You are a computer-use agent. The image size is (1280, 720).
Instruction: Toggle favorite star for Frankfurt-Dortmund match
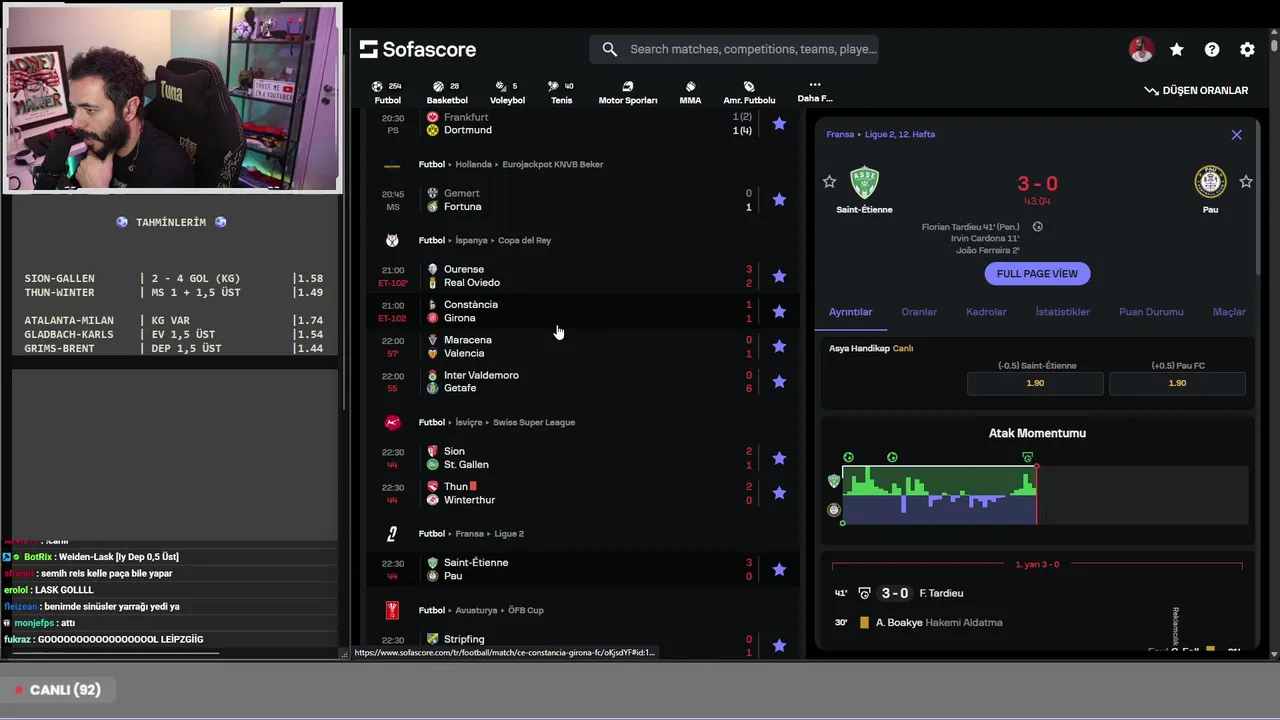tap(779, 124)
